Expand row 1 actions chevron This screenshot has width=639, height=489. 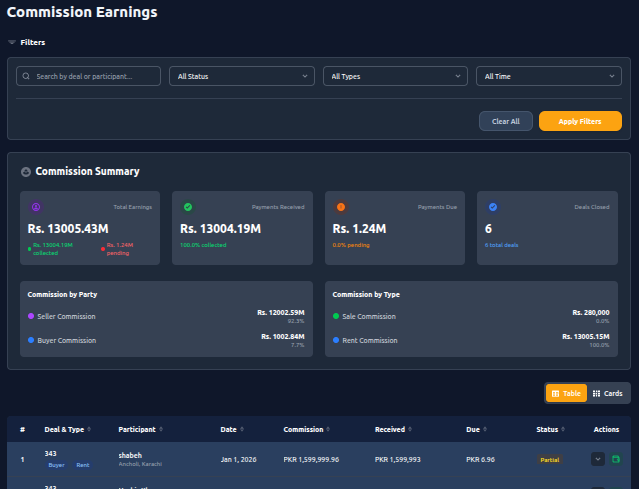point(598,459)
